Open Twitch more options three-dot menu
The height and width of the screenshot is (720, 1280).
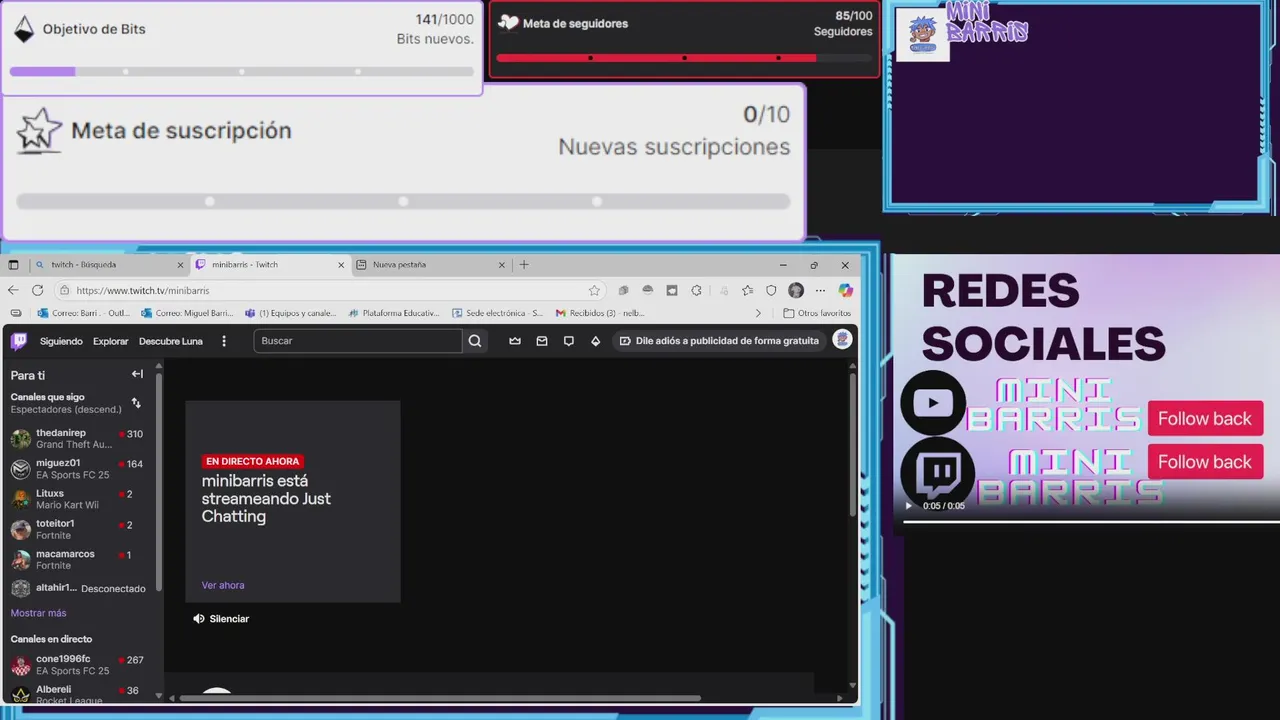(x=224, y=341)
